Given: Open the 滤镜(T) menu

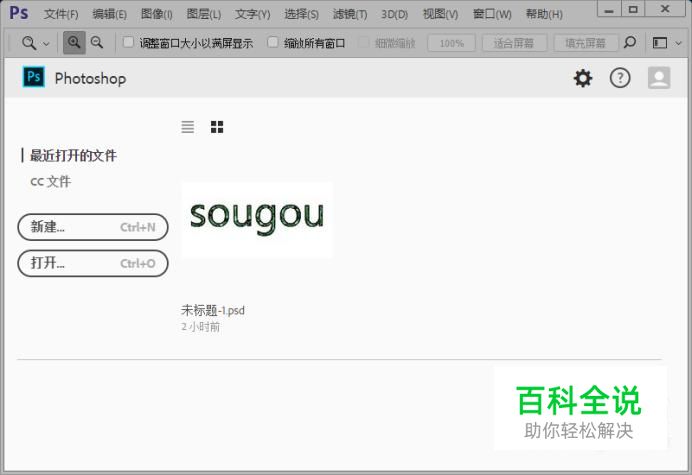Looking at the screenshot, I should click(350, 14).
